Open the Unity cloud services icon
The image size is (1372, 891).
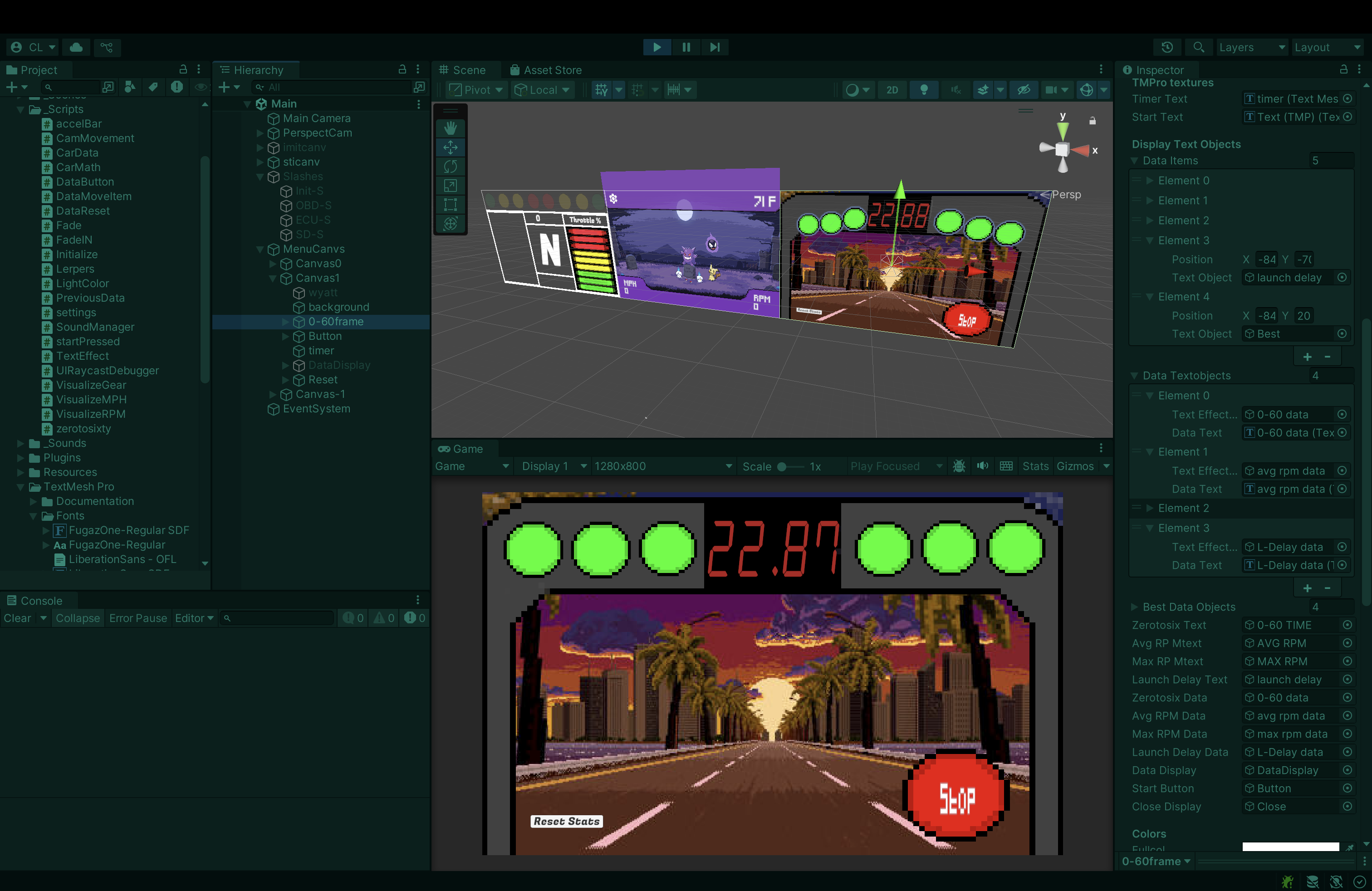(76, 47)
